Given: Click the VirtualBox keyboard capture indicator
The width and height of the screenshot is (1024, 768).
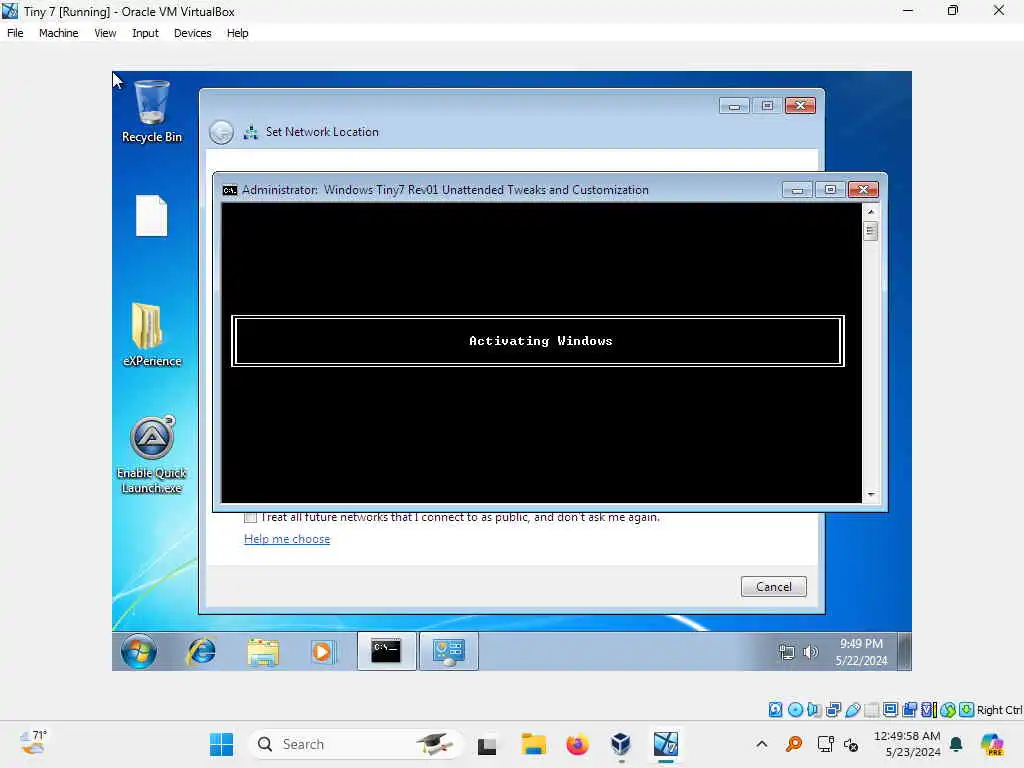Looking at the screenshot, I should pyautogui.click(x=967, y=710).
